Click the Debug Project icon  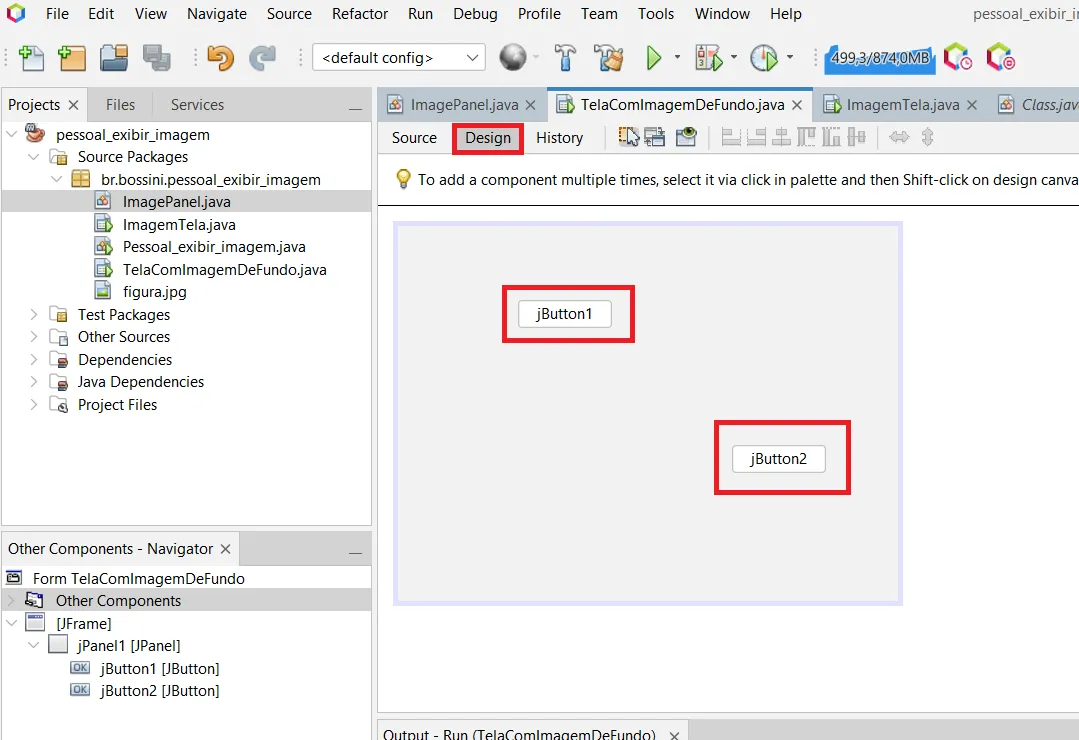point(709,58)
